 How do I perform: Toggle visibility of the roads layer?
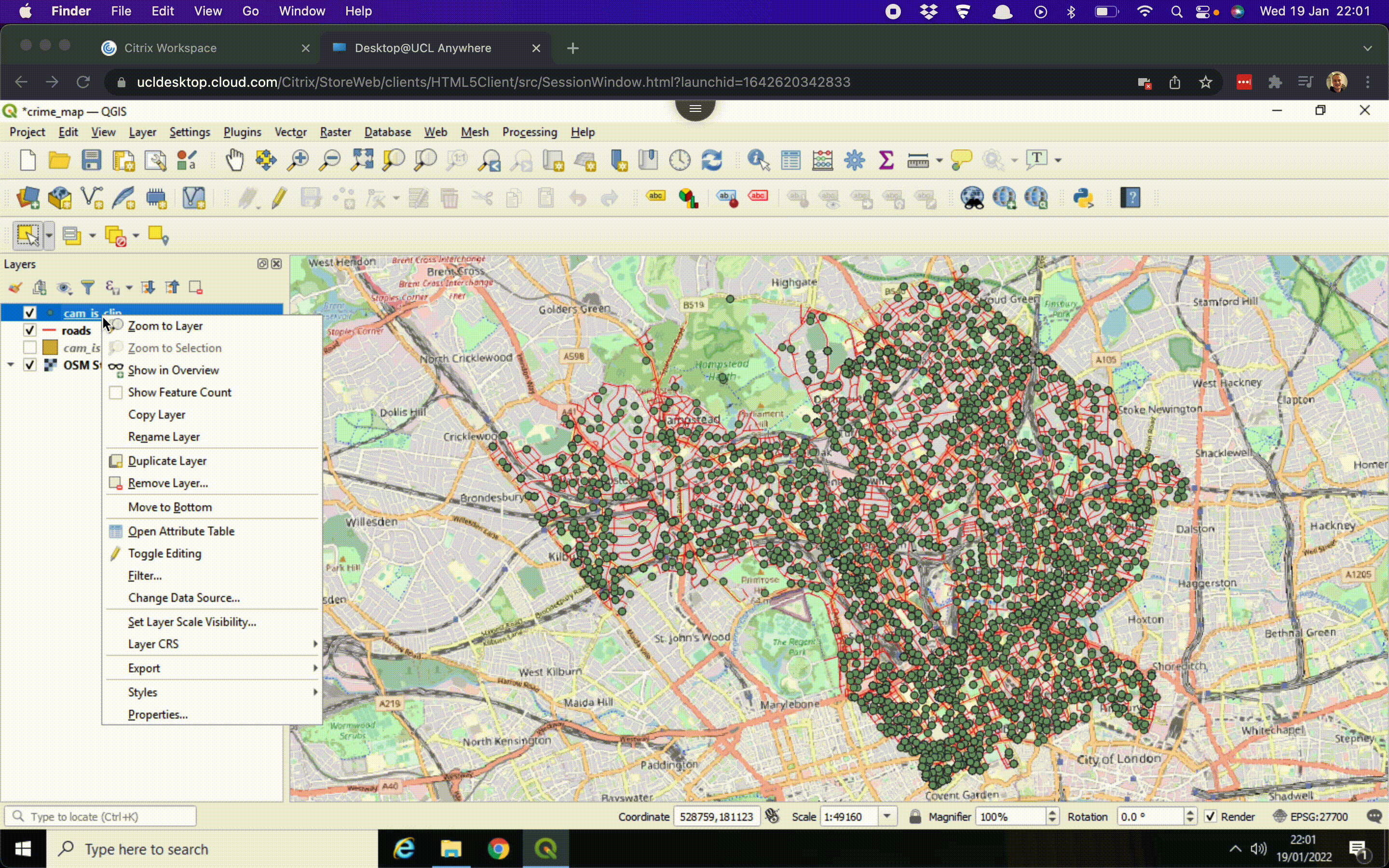coord(29,329)
